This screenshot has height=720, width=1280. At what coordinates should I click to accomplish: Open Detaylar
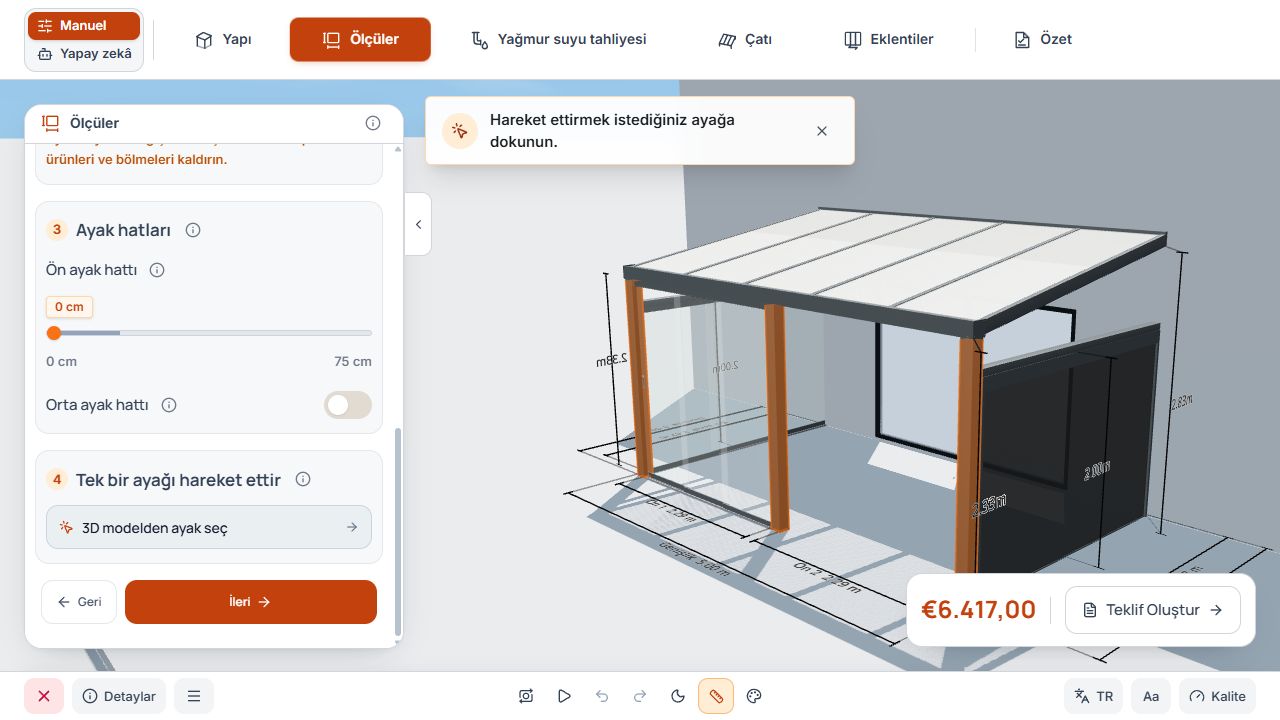(x=120, y=696)
